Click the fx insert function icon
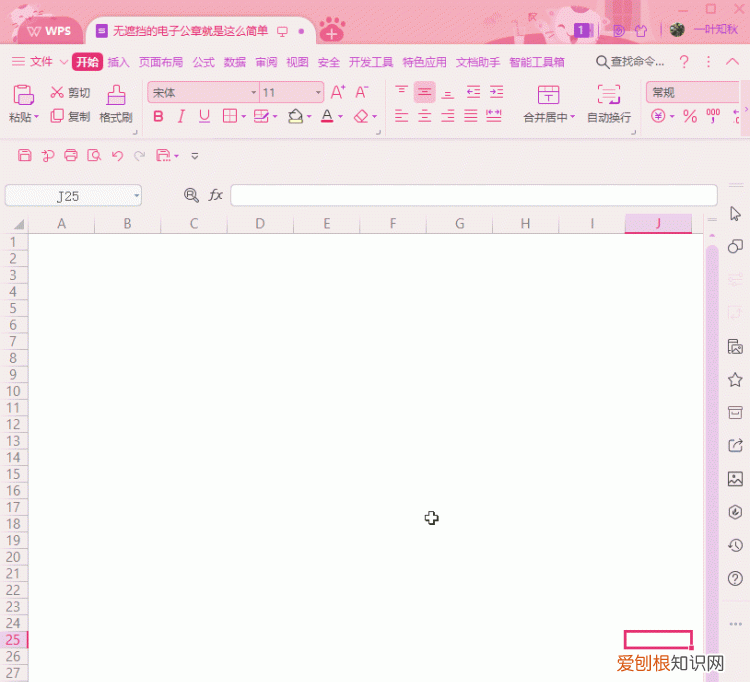The image size is (750, 682). coord(215,195)
